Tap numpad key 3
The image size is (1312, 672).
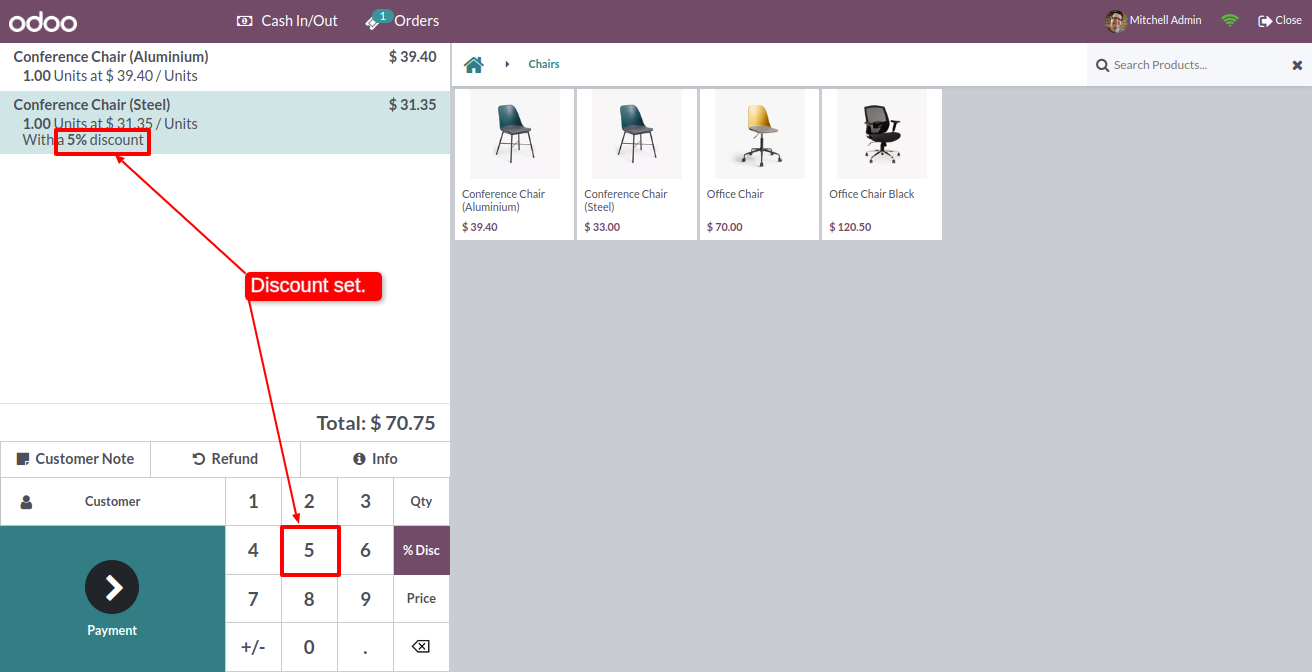[x=365, y=501]
